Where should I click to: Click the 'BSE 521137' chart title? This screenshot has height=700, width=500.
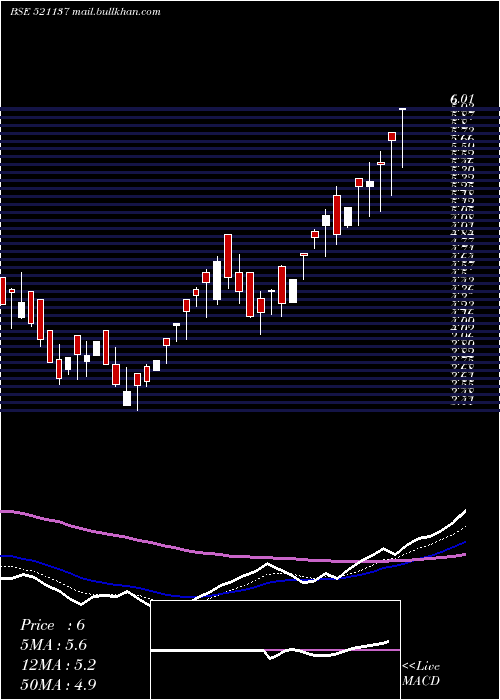40,12
